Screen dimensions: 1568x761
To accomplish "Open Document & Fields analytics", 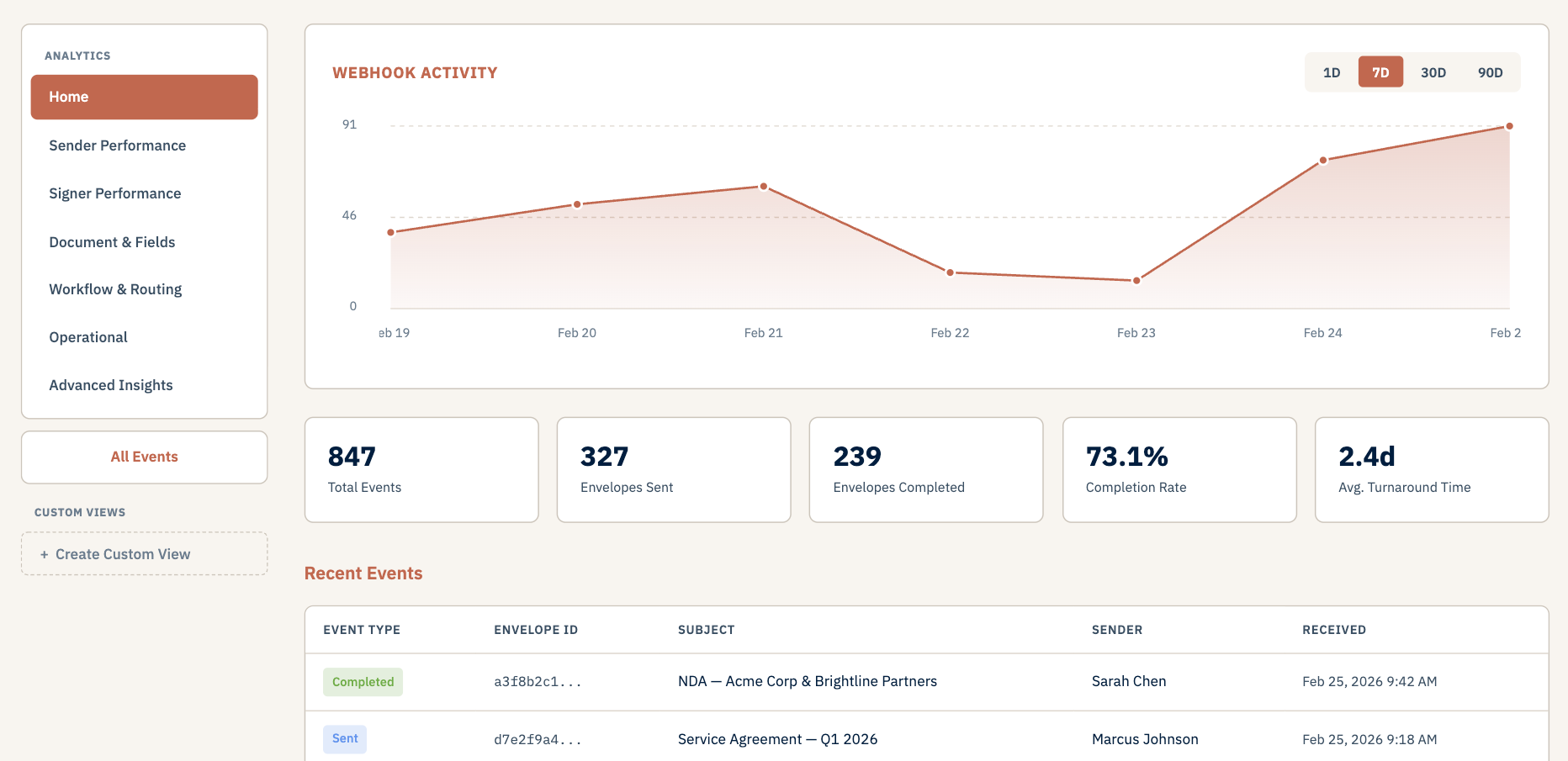I will (112, 241).
